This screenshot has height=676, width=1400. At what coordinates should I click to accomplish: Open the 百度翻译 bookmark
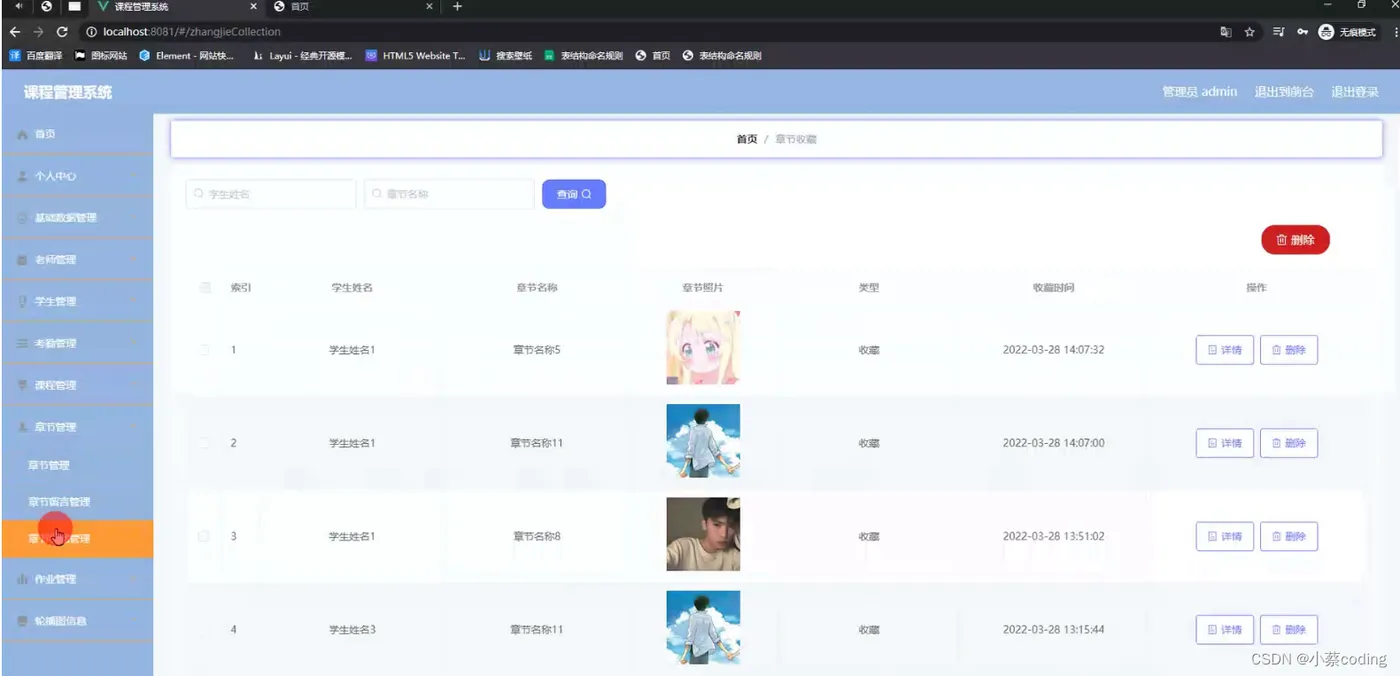(x=36, y=56)
